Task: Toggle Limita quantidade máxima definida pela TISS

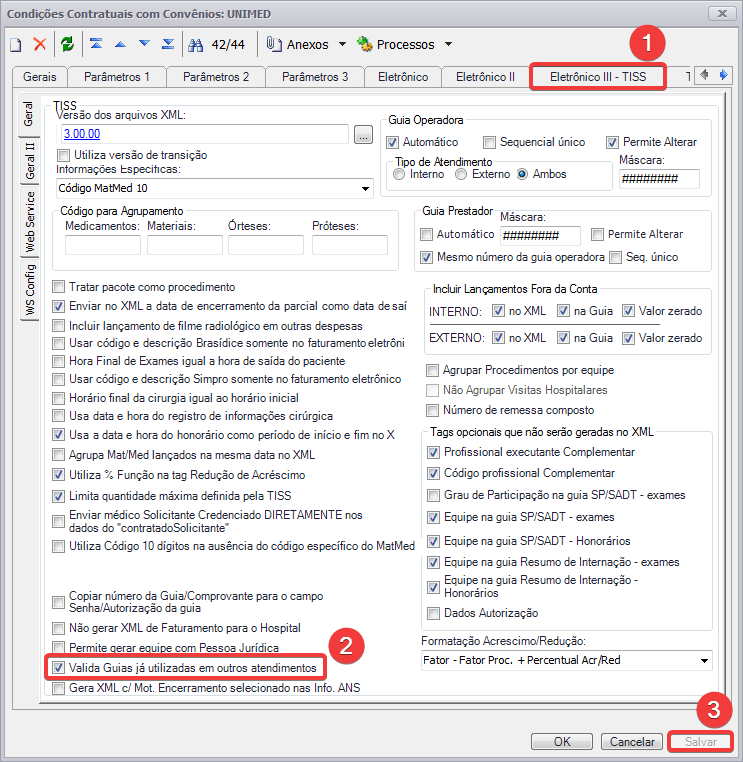Action: pyautogui.click(x=58, y=496)
